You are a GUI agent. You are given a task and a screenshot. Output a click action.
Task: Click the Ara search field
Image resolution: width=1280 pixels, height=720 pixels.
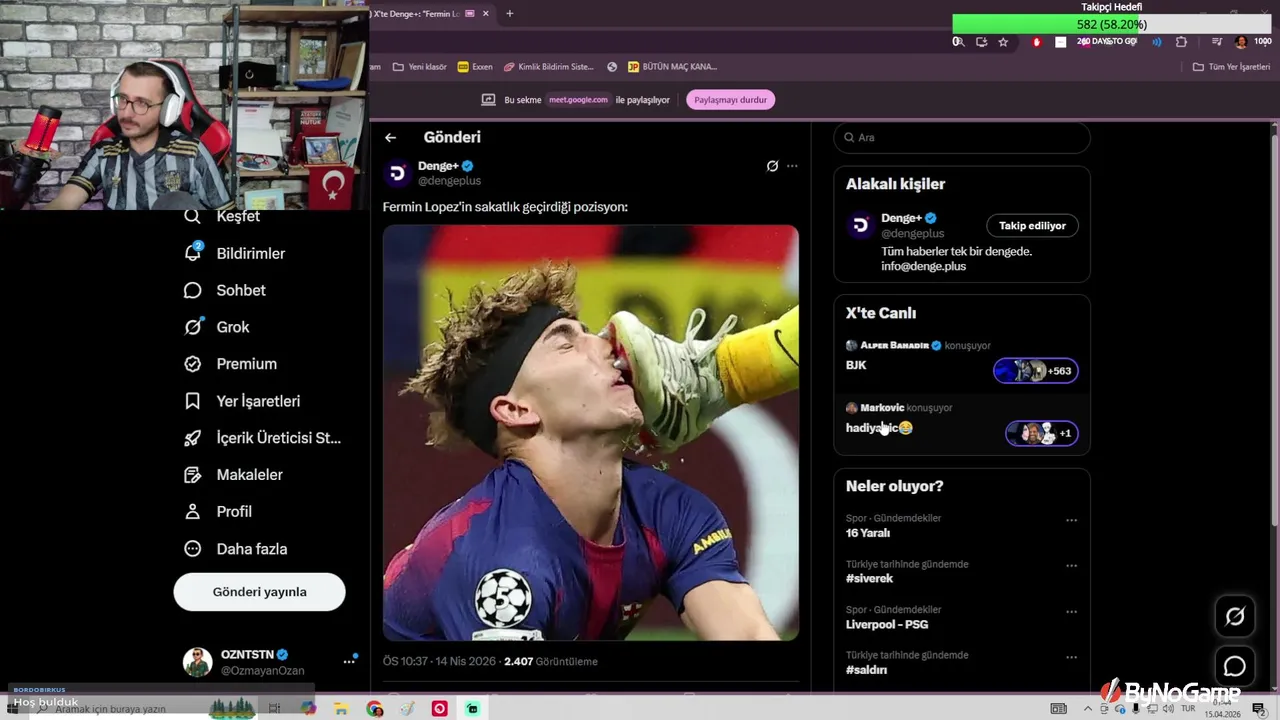[x=962, y=138]
